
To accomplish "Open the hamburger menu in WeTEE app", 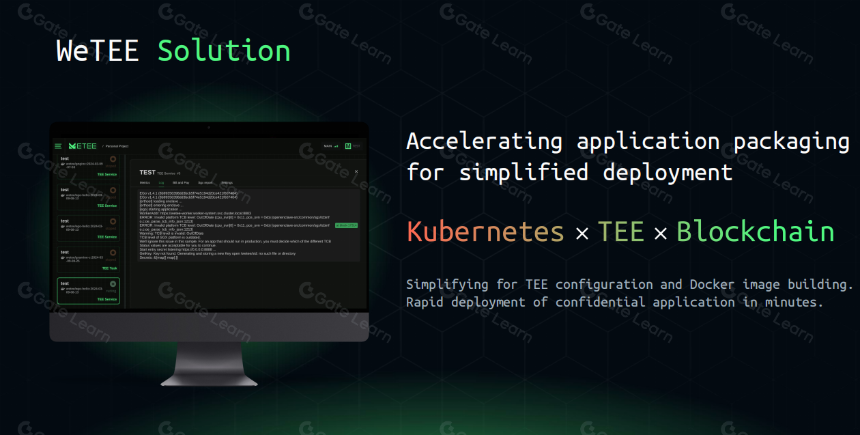I will tap(58, 146).
